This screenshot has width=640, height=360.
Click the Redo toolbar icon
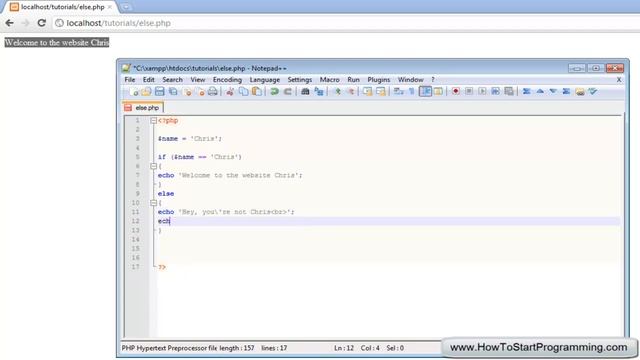pyautogui.click(x=288, y=92)
